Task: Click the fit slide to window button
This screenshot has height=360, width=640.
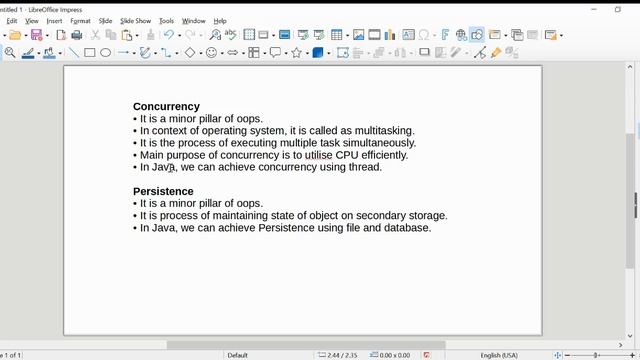Action: coord(557,356)
